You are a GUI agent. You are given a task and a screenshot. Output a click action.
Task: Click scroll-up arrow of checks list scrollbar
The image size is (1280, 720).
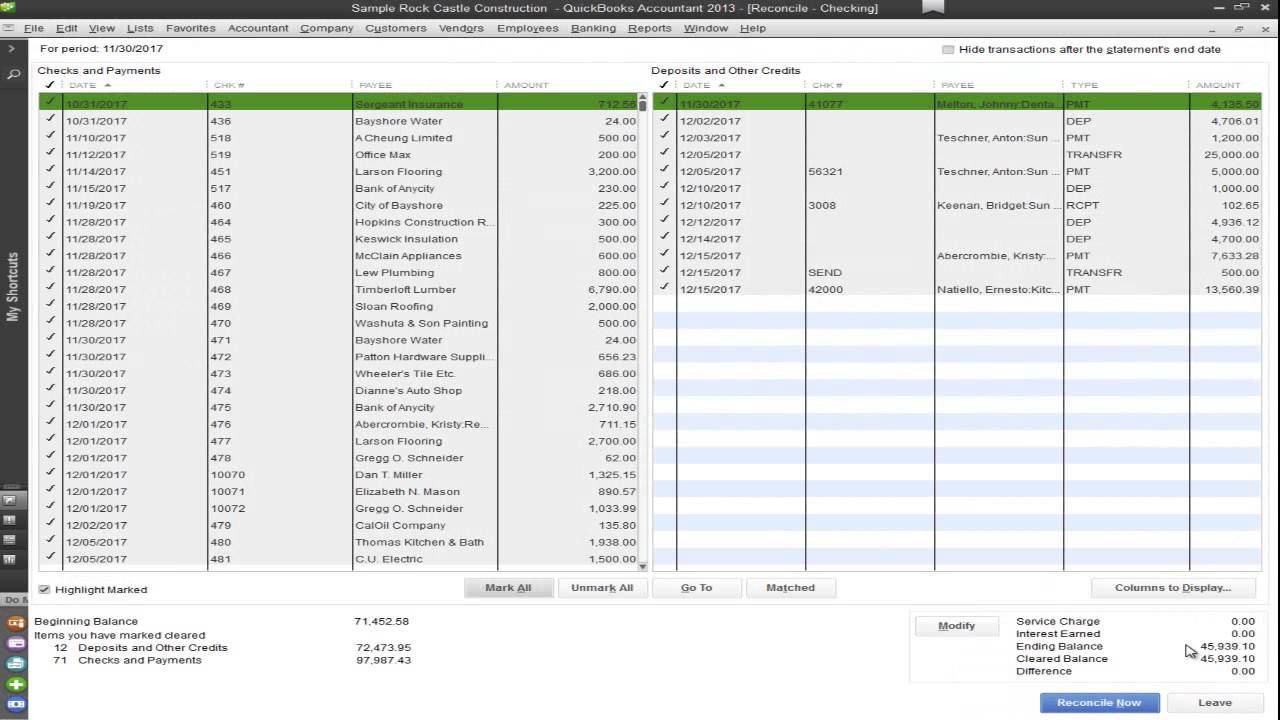click(642, 99)
